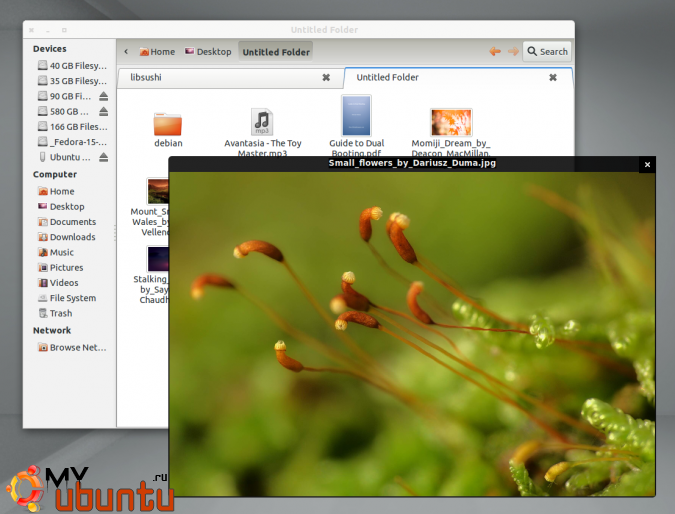Open the 35 GB Filesystem device
This screenshot has height=514, width=675.
point(72,81)
